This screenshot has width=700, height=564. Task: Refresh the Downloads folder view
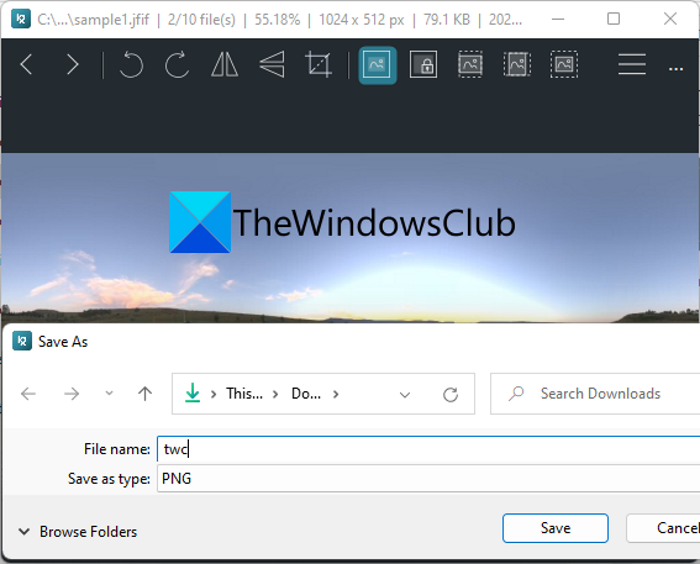coord(450,394)
